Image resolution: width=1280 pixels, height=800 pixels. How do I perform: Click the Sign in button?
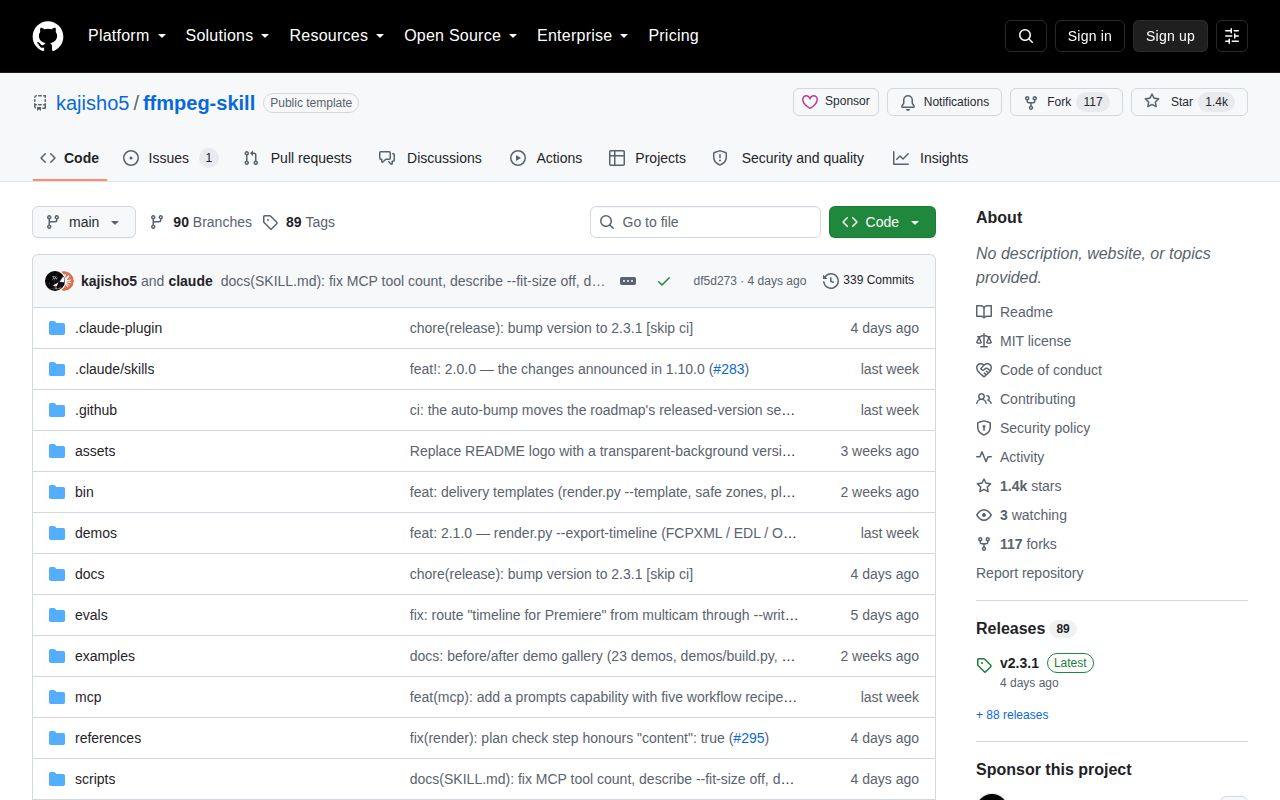point(1089,36)
